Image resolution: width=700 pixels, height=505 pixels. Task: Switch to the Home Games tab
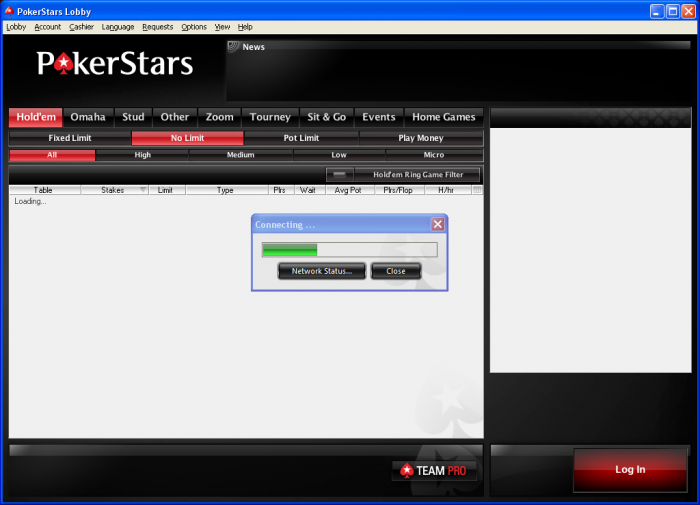(443, 117)
